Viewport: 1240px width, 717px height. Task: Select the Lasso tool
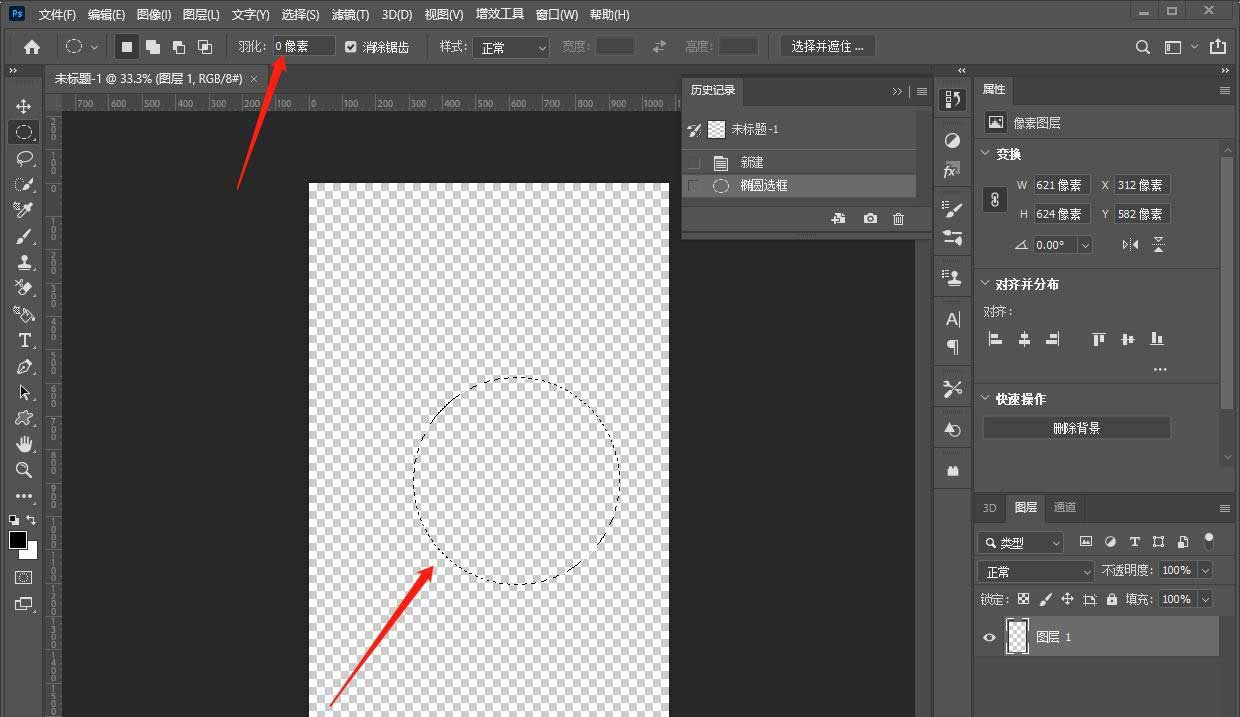coord(24,158)
